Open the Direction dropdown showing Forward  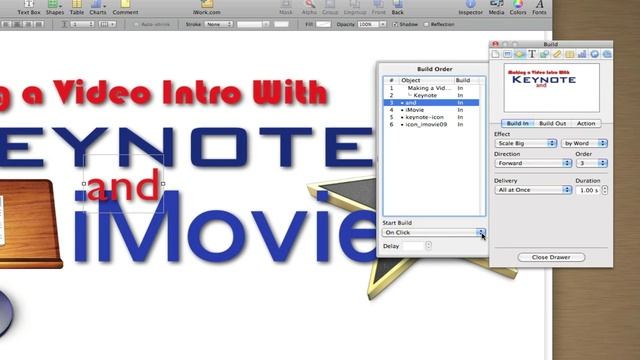click(533, 163)
